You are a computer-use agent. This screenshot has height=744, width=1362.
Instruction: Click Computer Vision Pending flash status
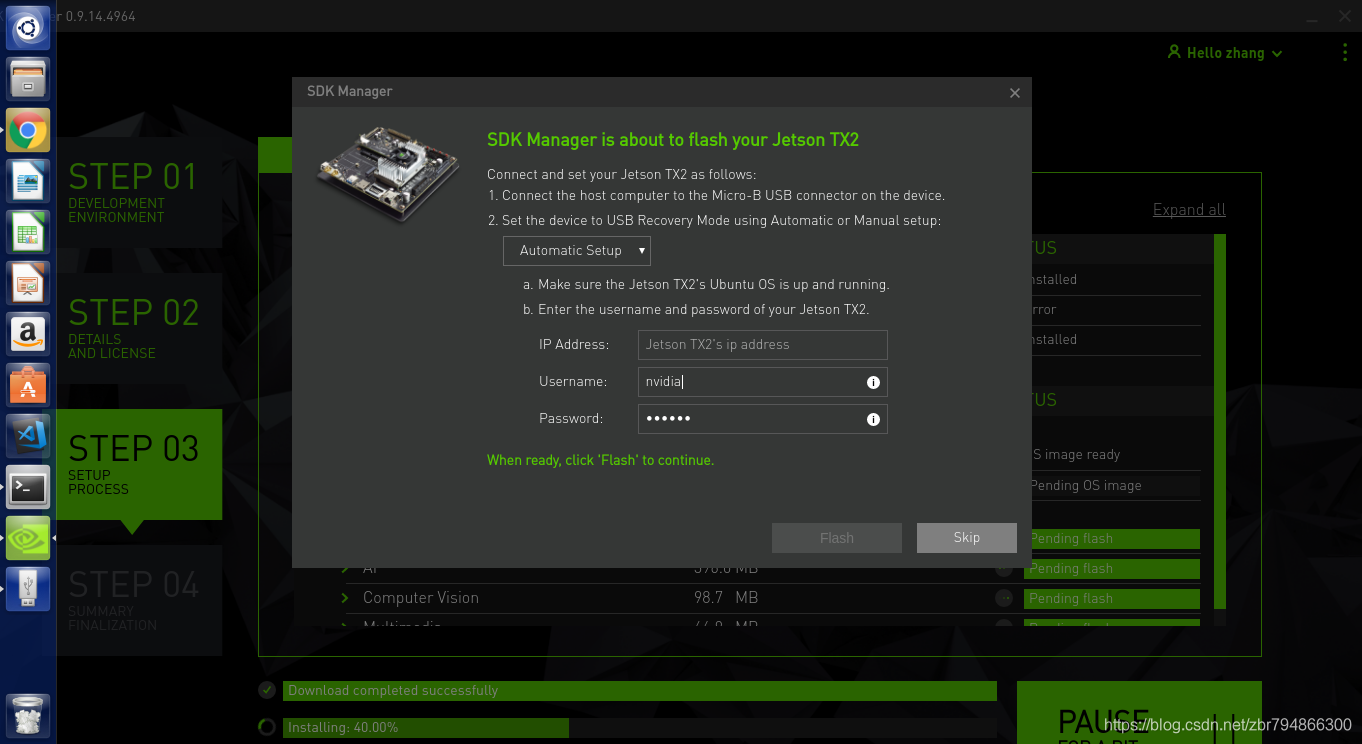(x=1112, y=599)
